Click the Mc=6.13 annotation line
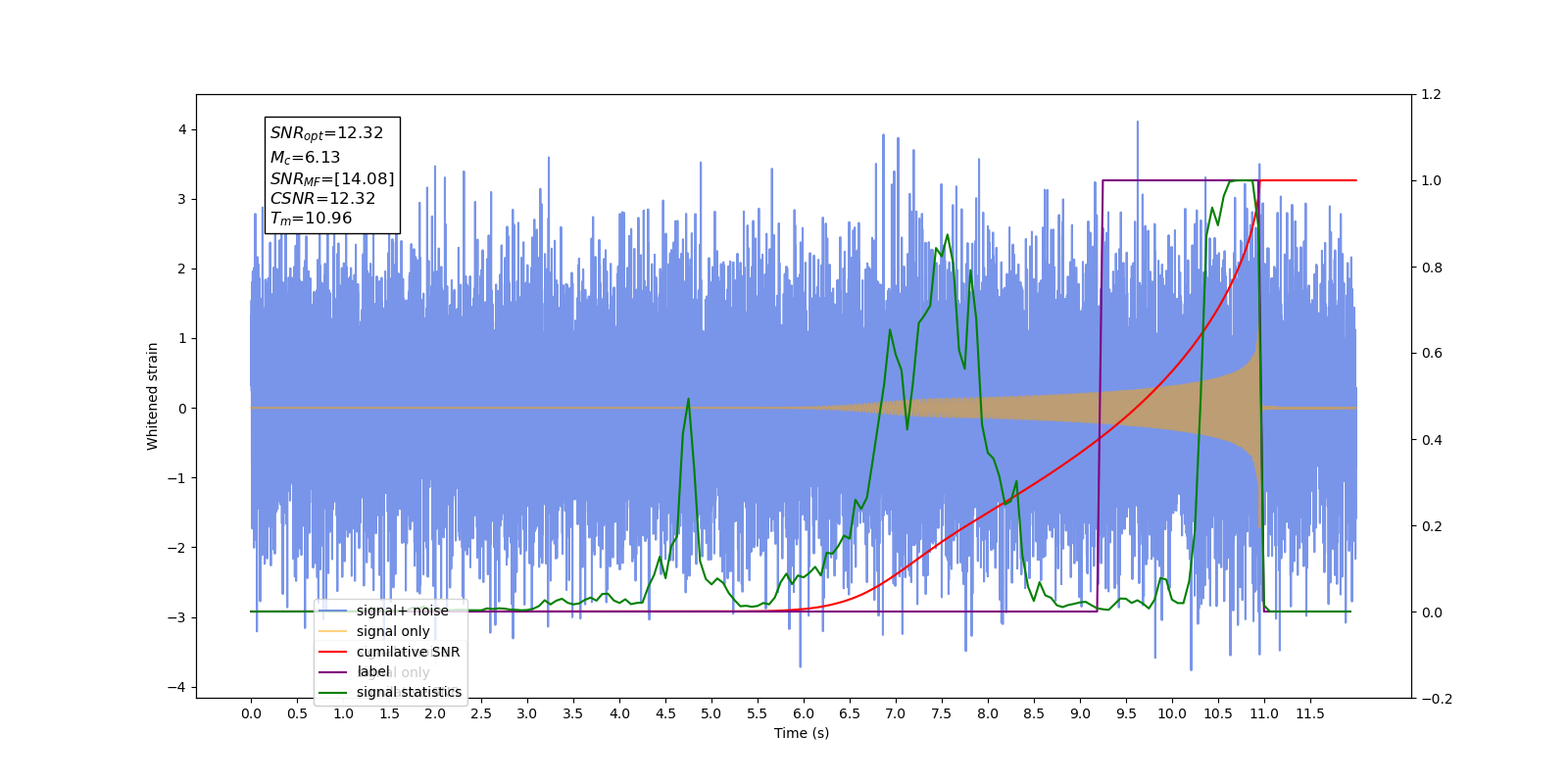Image resolution: width=1568 pixels, height=784 pixels. pyautogui.click(x=305, y=157)
